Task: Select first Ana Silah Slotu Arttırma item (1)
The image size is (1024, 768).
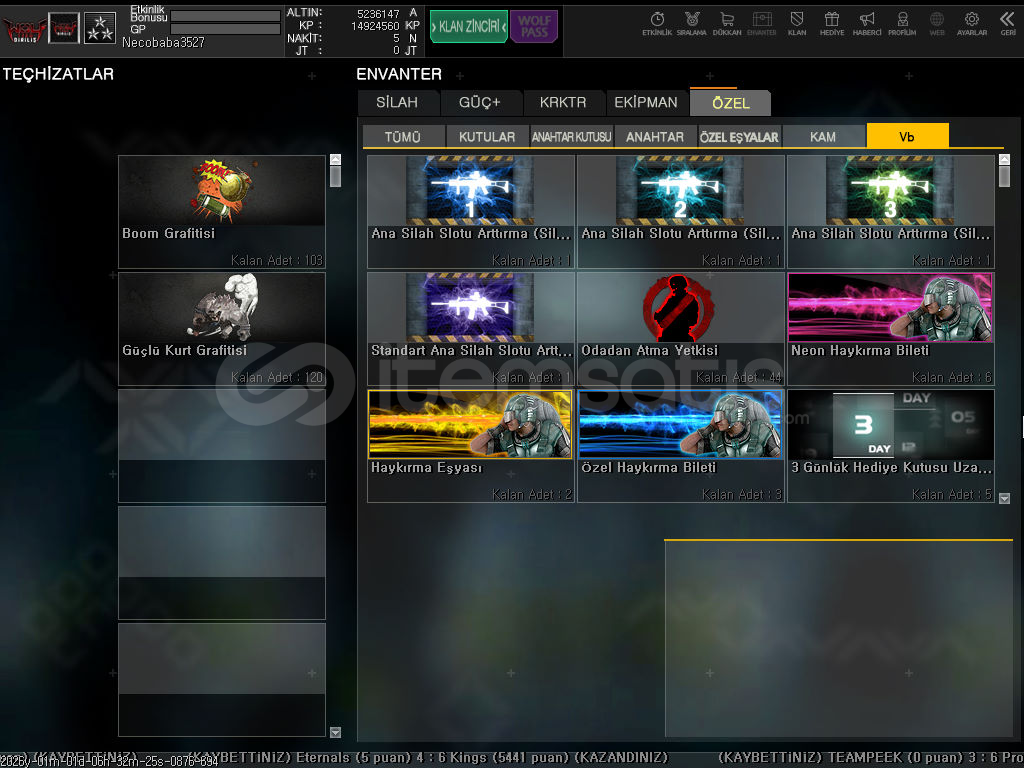Action: click(471, 212)
